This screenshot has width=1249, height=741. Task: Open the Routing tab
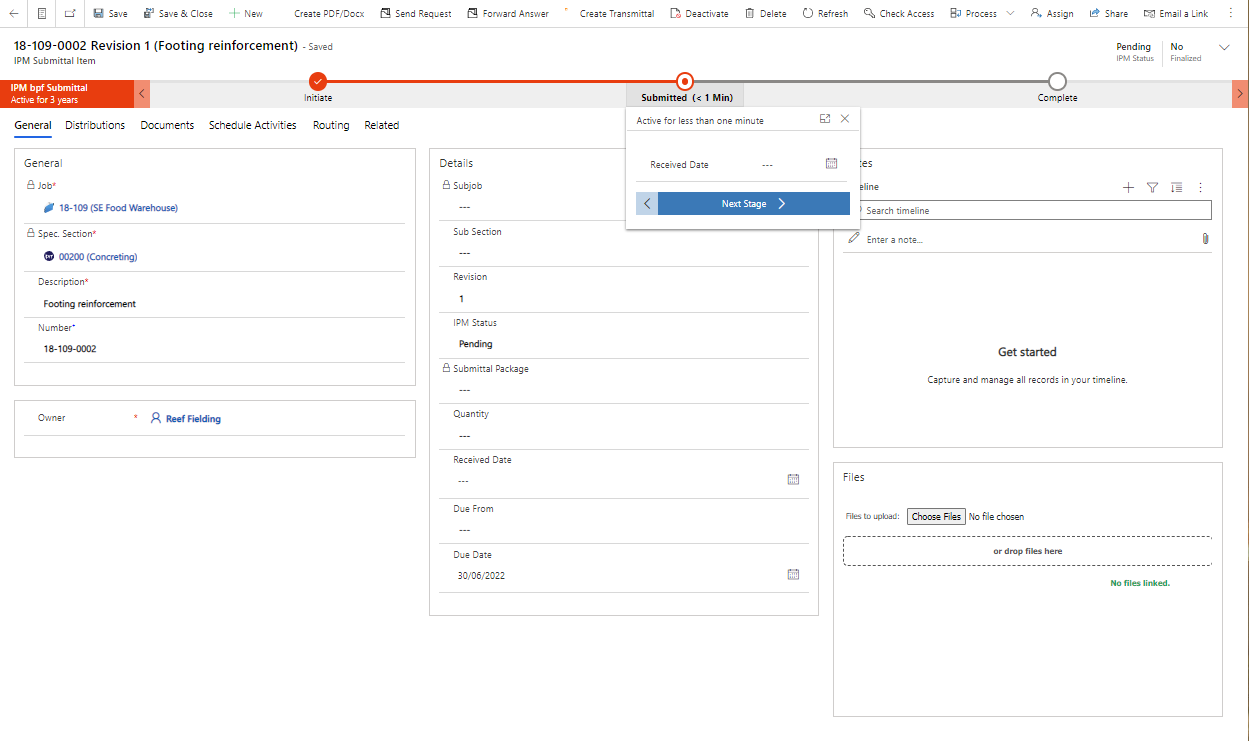[x=330, y=125]
